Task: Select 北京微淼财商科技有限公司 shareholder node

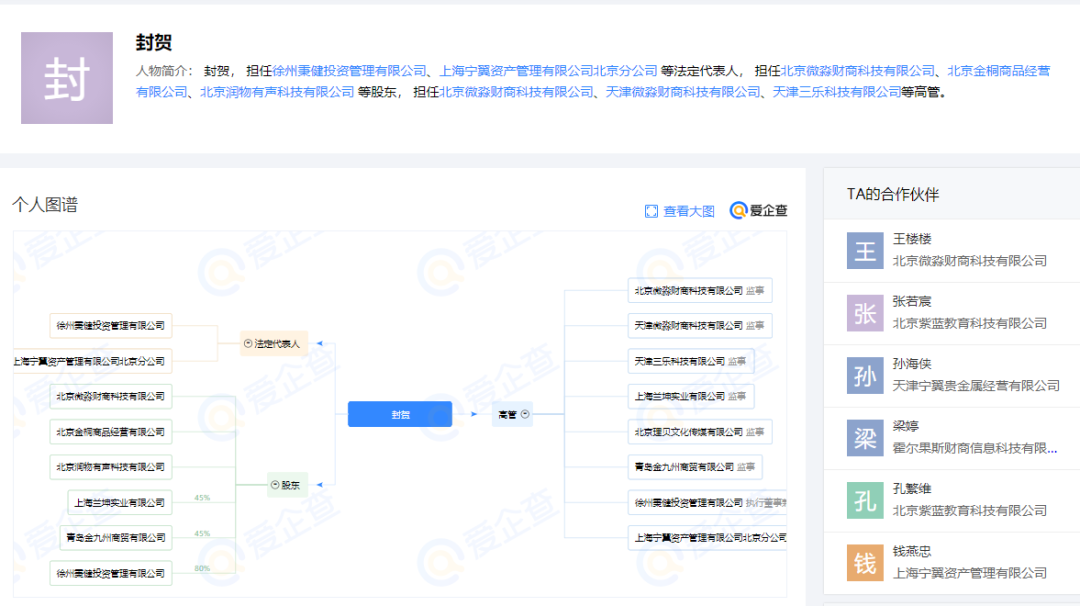Action: point(111,397)
